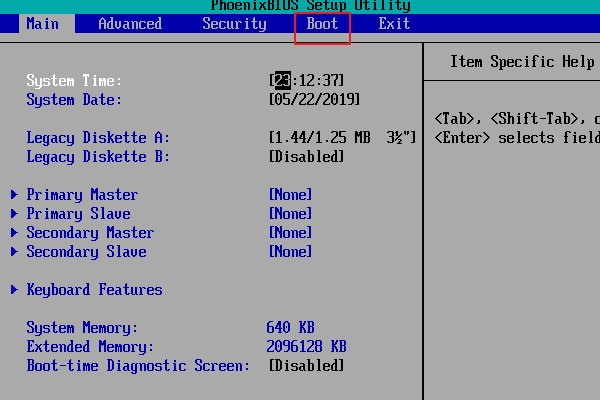Image resolution: width=600 pixels, height=400 pixels.
Task: Click the Enter selects field help line
Action: (x=517, y=137)
